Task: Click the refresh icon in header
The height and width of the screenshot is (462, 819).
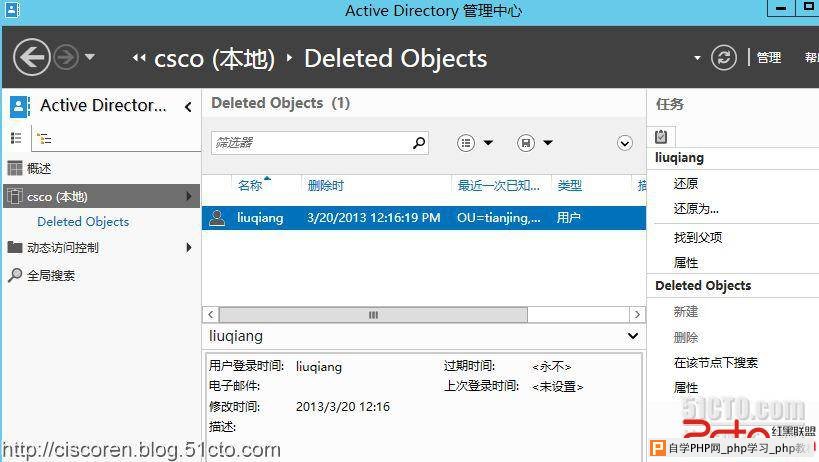Action: click(x=724, y=57)
